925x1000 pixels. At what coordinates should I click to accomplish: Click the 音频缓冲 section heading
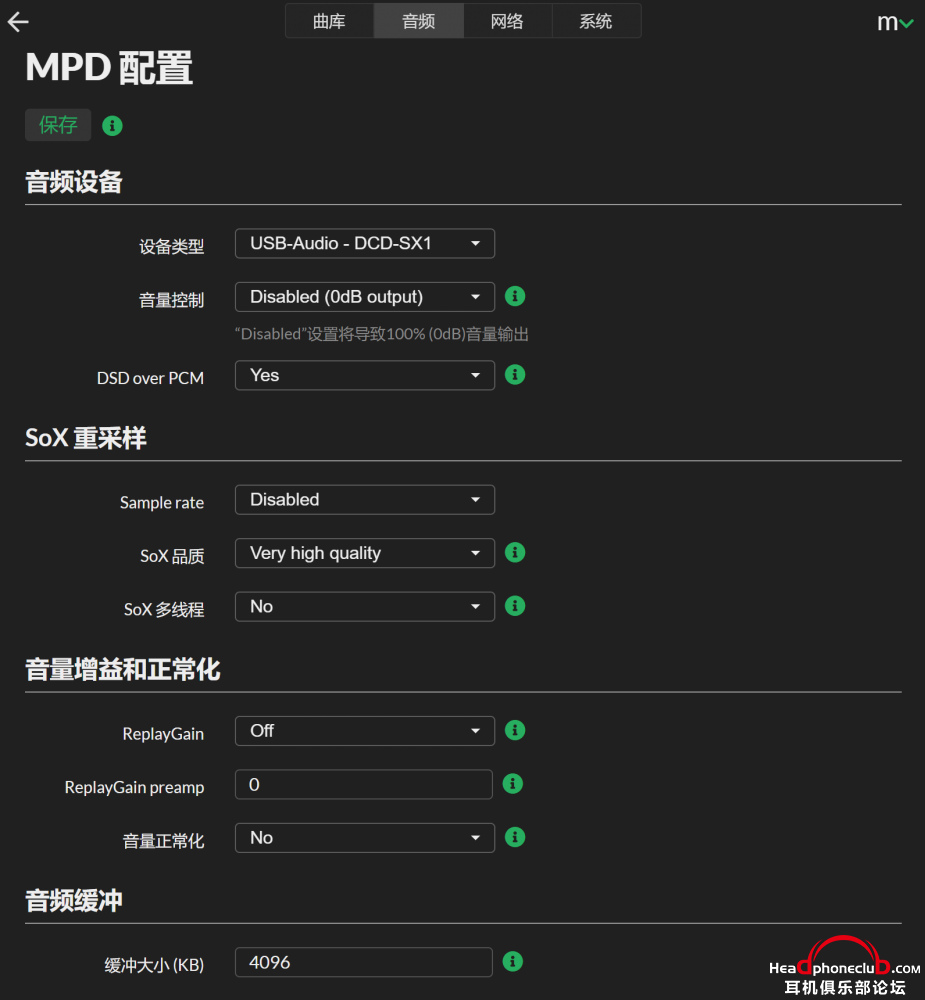74,901
